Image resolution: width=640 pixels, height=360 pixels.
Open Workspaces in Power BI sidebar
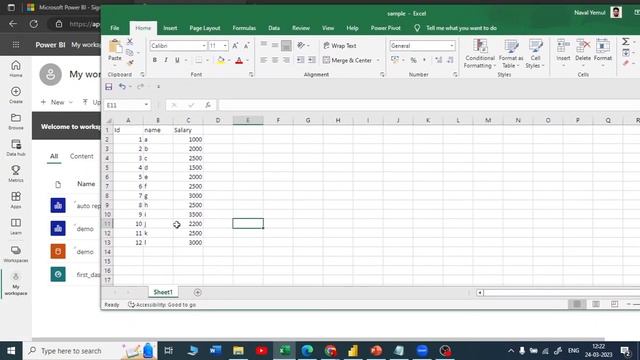16,253
